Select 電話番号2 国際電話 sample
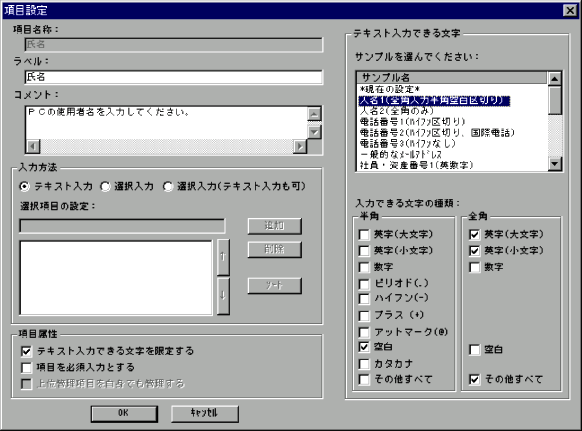582x431 pixels. [437, 133]
